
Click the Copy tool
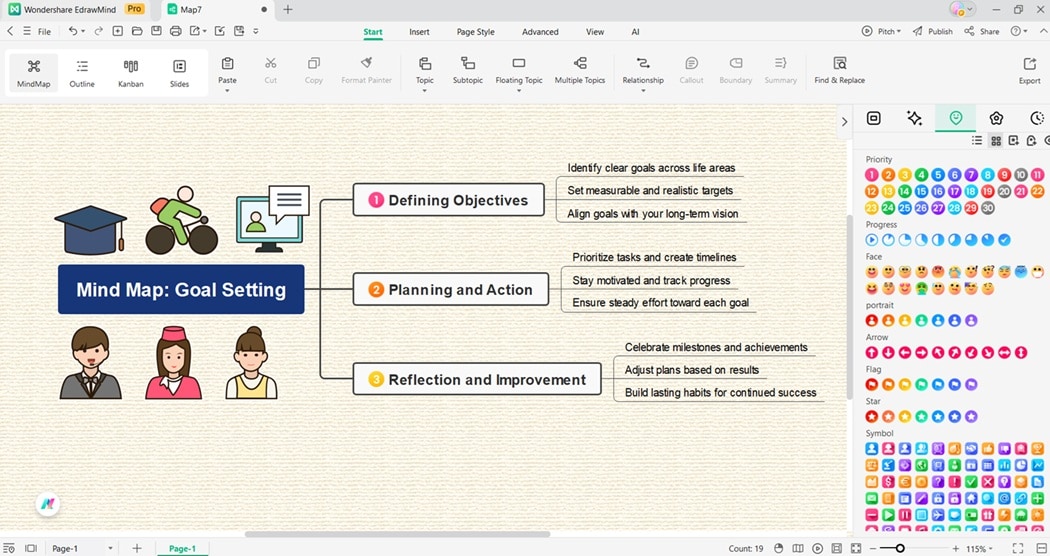pyautogui.click(x=313, y=70)
